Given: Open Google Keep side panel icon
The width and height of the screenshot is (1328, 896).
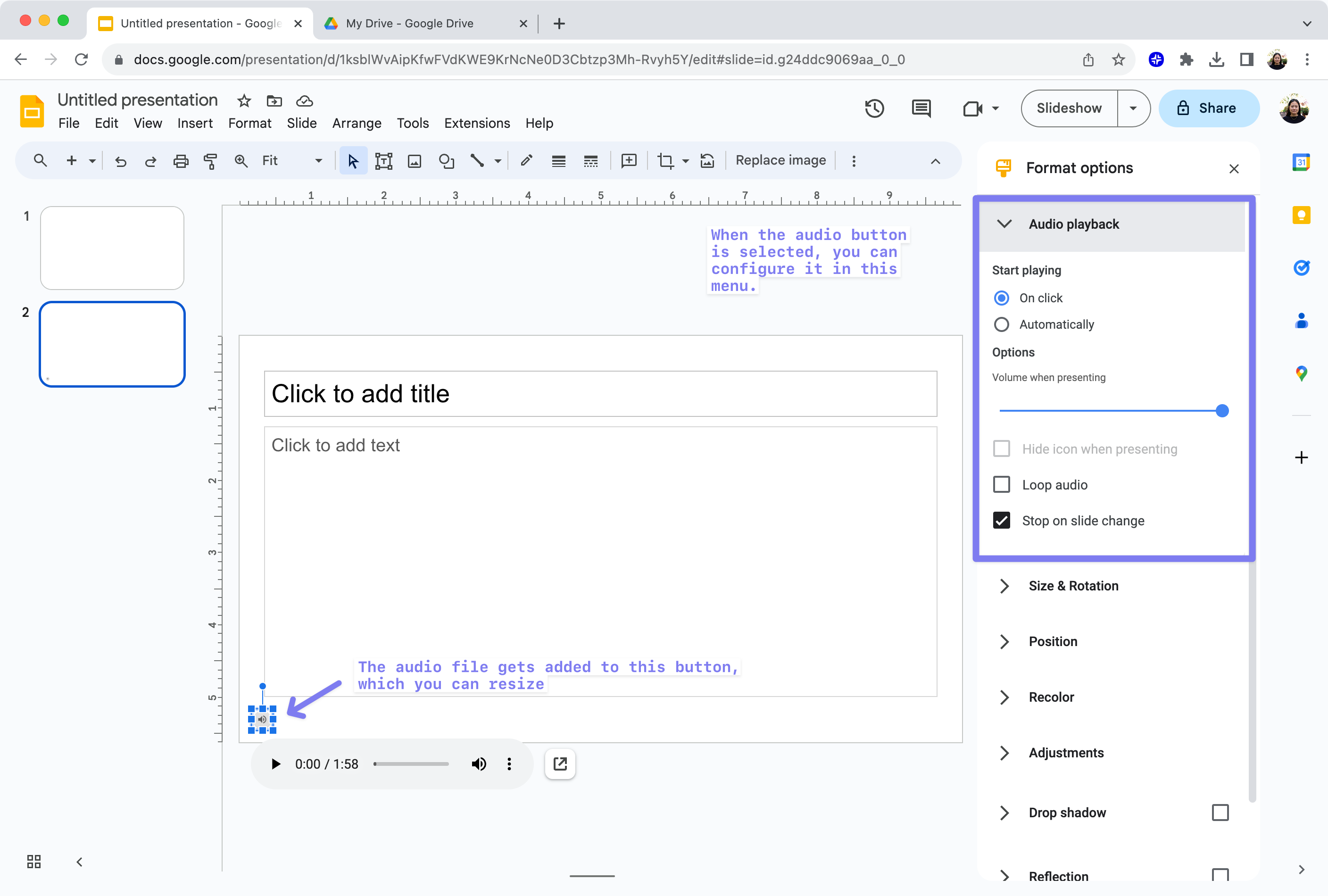Looking at the screenshot, I should point(1301,215).
